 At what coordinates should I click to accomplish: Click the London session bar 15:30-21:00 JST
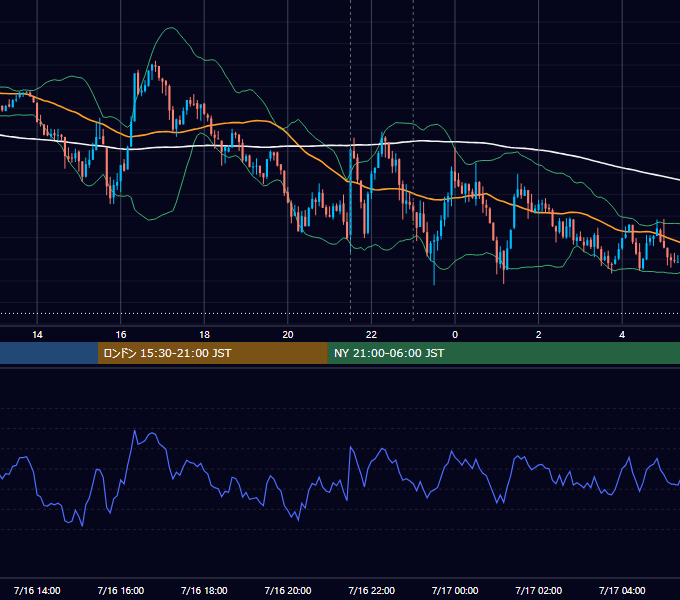pos(212,353)
